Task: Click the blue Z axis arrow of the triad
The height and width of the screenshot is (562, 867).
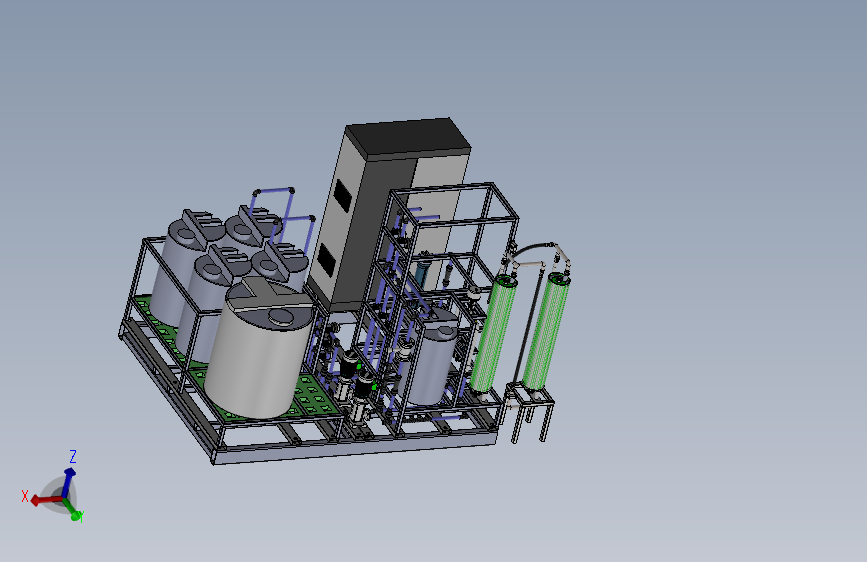Action: (68, 481)
